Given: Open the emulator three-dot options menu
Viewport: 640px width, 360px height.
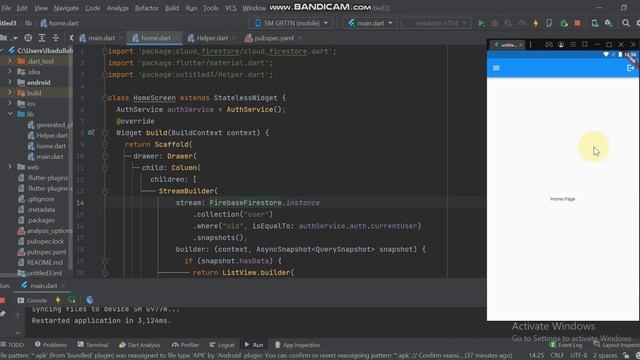Looking at the screenshot, I should pos(530,44).
